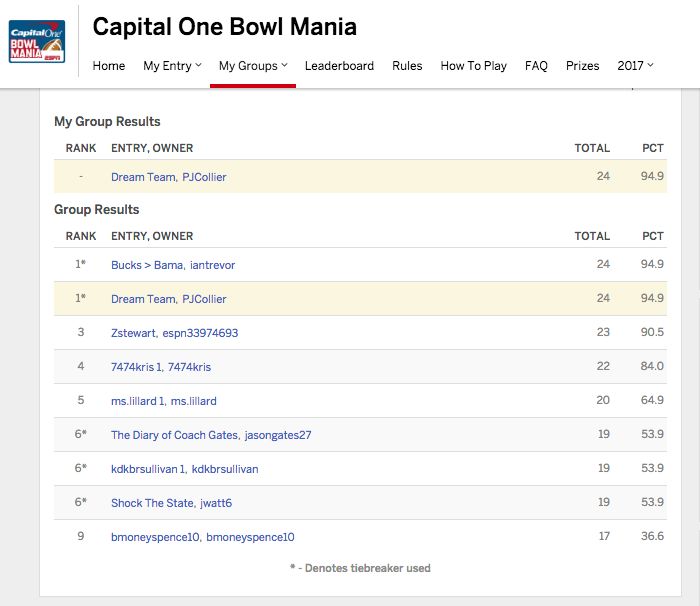
Task: View The Diary of Coach Gates entry
Action: coord(175,435)
